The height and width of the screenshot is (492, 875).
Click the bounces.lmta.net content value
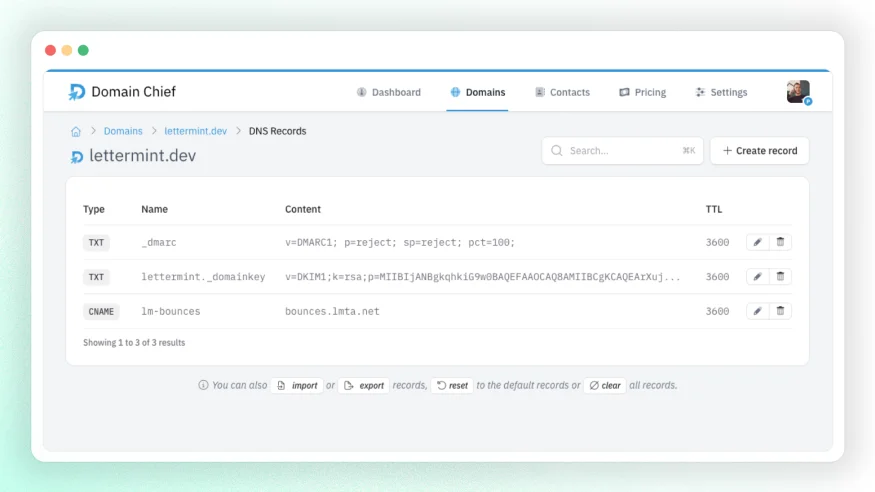(332, 311)
